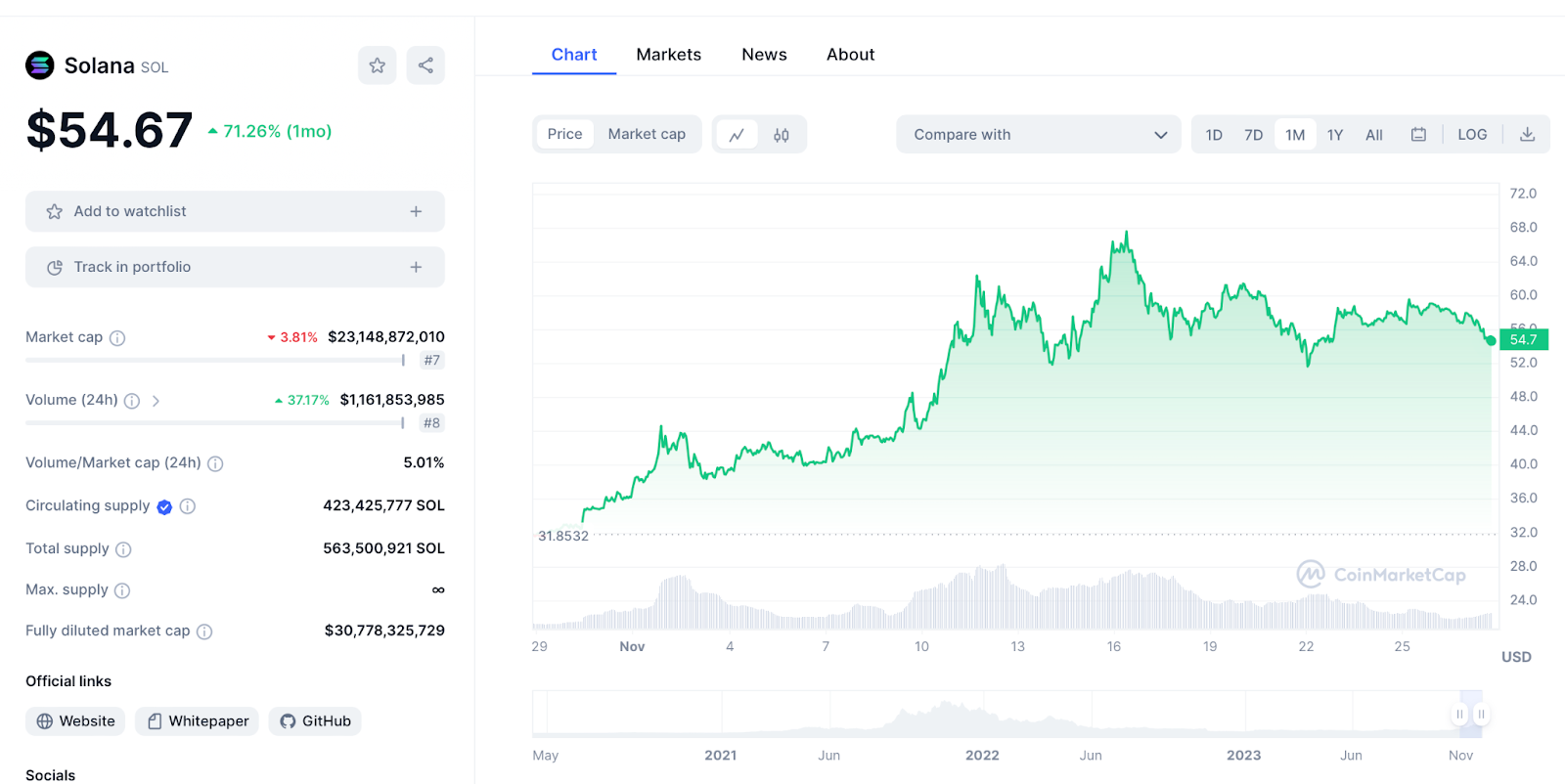Click the Total supply info icon
Image resolution: width=1565 pixels, height=784 pixels.
(123, 549)
